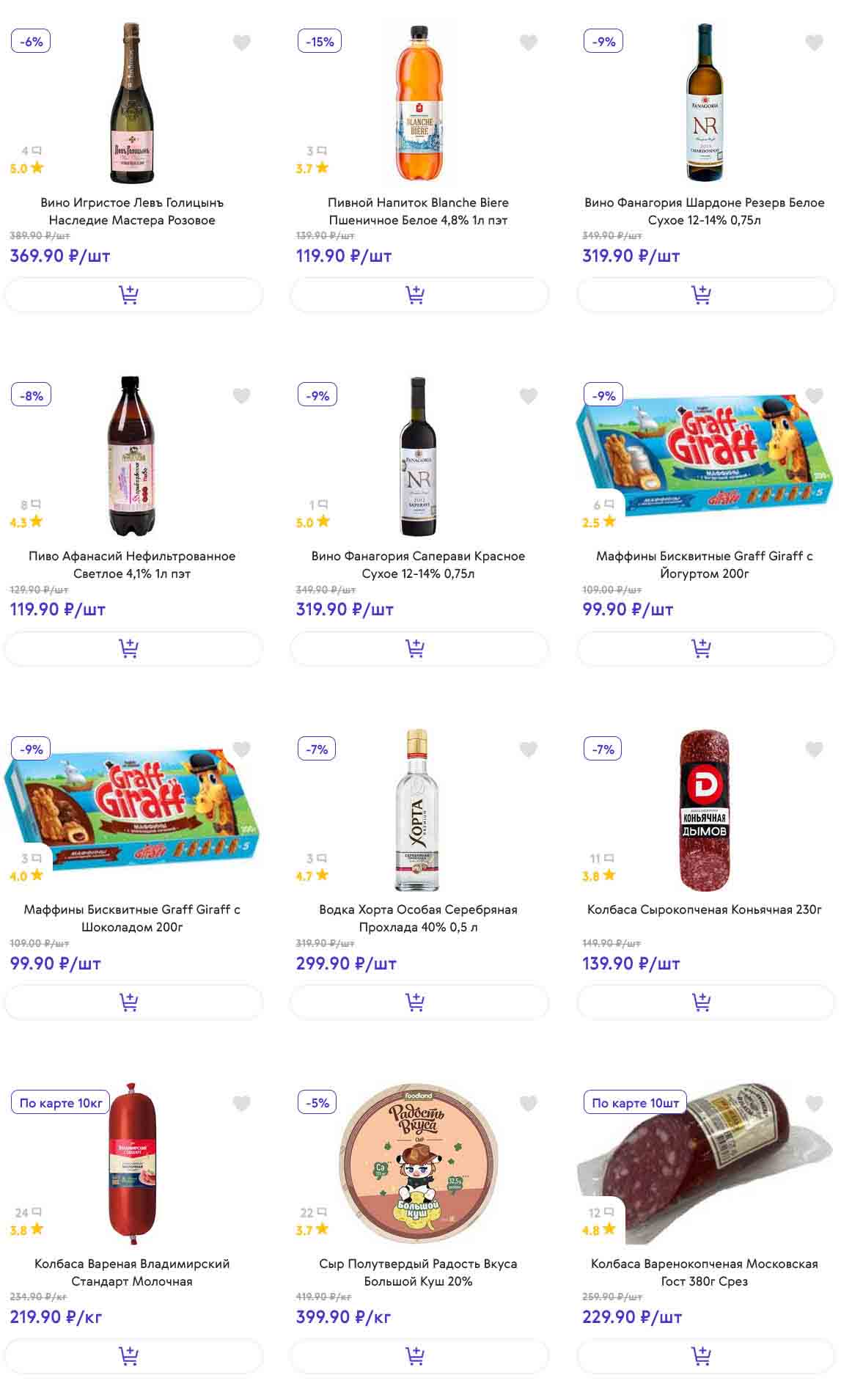The width and height of the screenshot is (852, 1400).
Task: Click the -15% discount badge
Action: (320, 42)
